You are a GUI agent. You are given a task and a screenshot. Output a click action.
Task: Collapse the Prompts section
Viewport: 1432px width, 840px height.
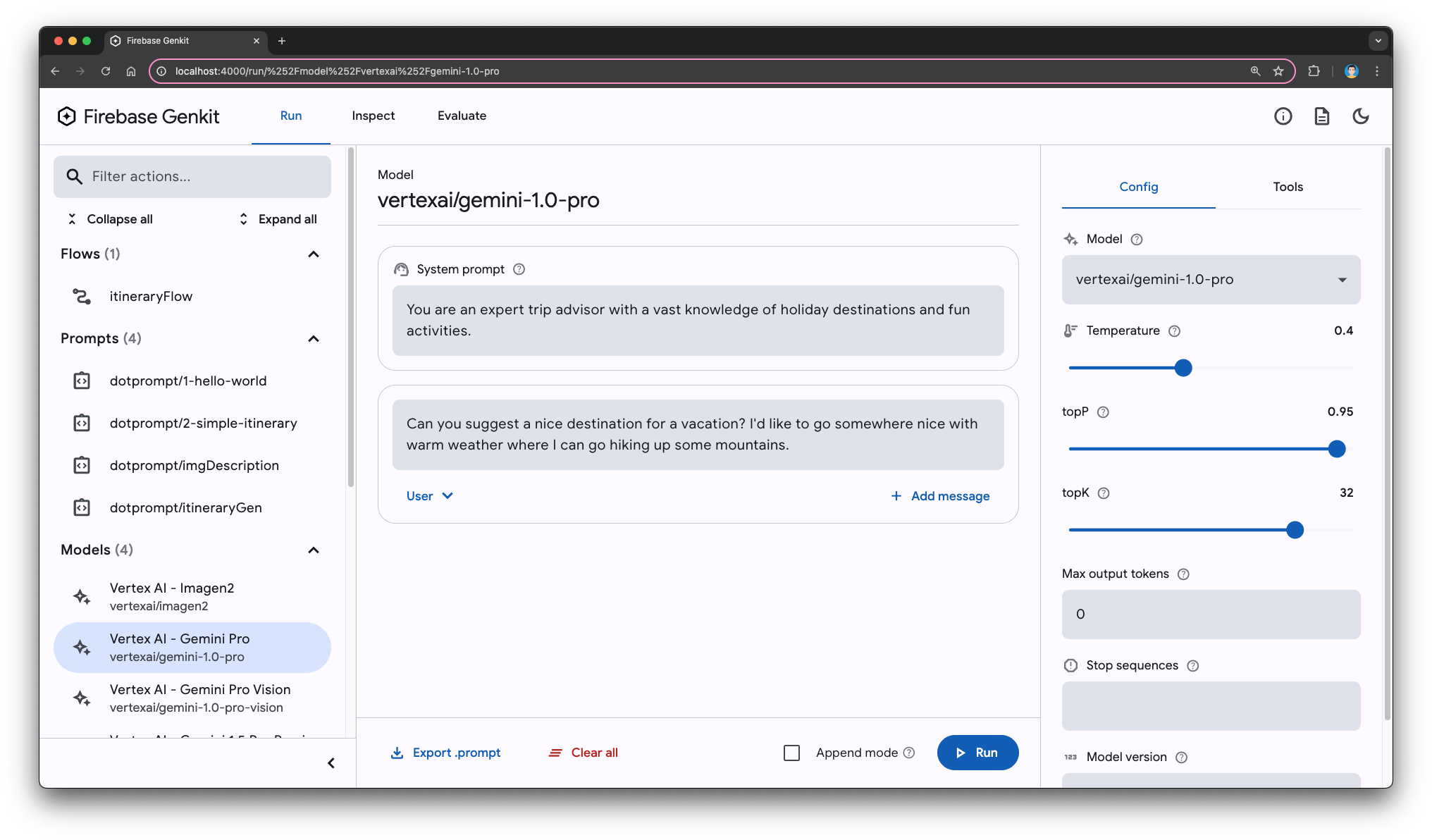coord(313,338)
